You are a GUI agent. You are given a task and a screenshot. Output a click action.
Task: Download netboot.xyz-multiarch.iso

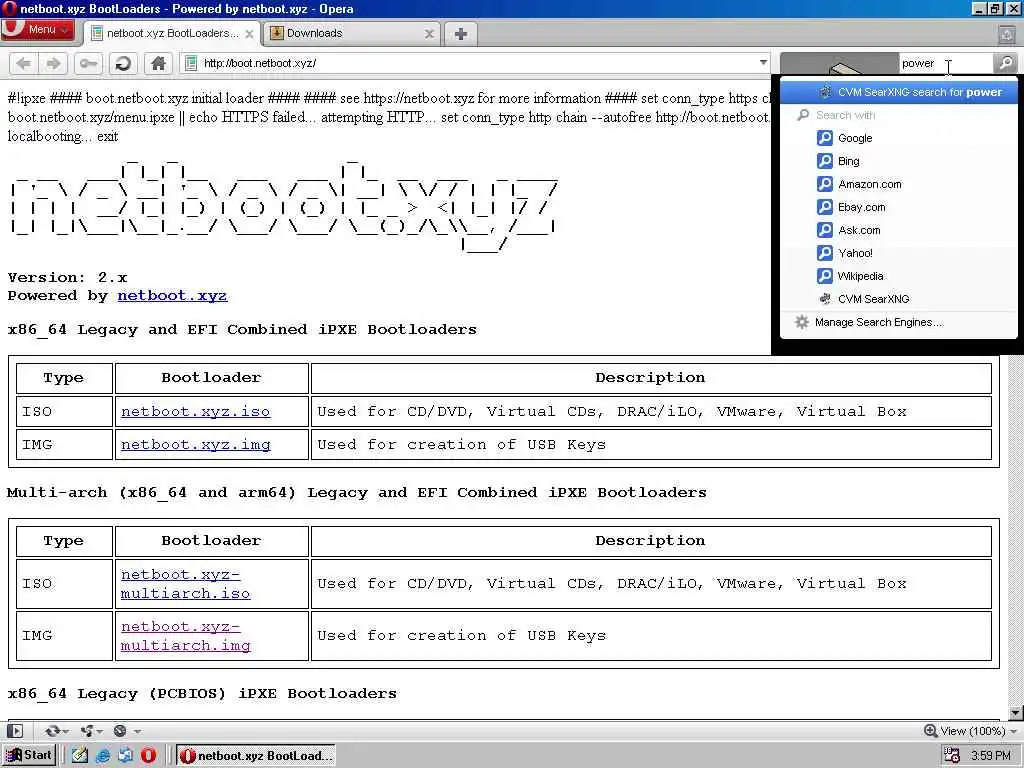point(185,584)
